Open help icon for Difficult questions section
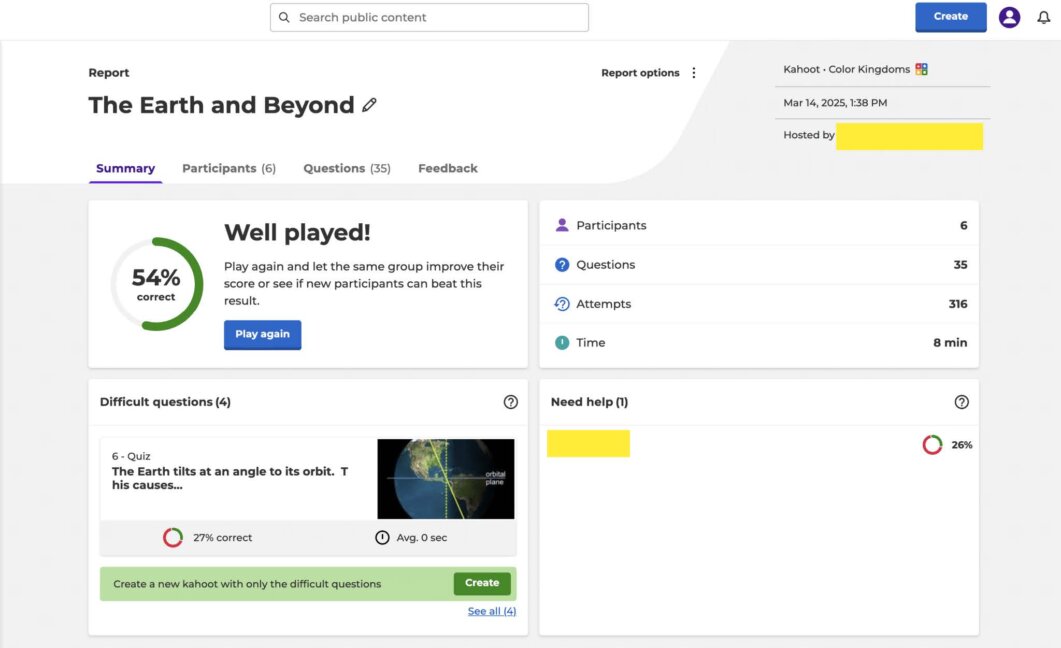Image resolution: width=1061 pixels, height=648 pixels. tap(511, 401)
